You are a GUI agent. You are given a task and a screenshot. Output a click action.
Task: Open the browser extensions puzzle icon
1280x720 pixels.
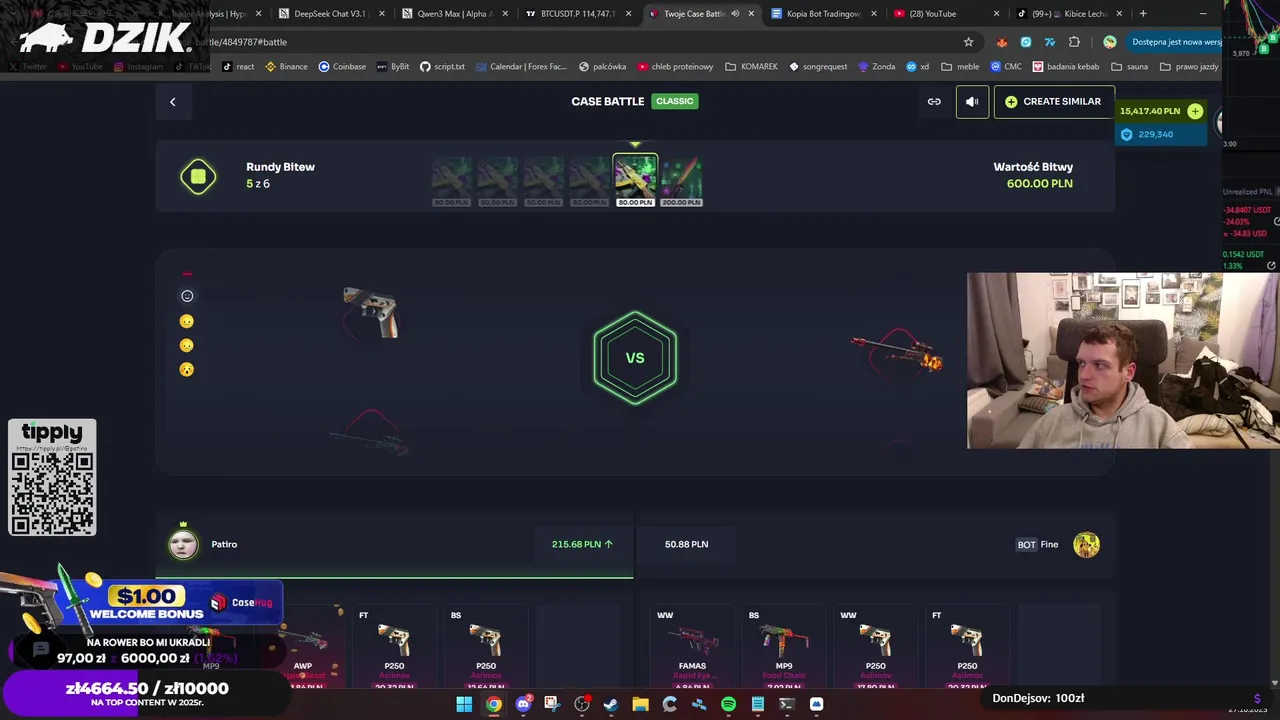click(1074, 42)
